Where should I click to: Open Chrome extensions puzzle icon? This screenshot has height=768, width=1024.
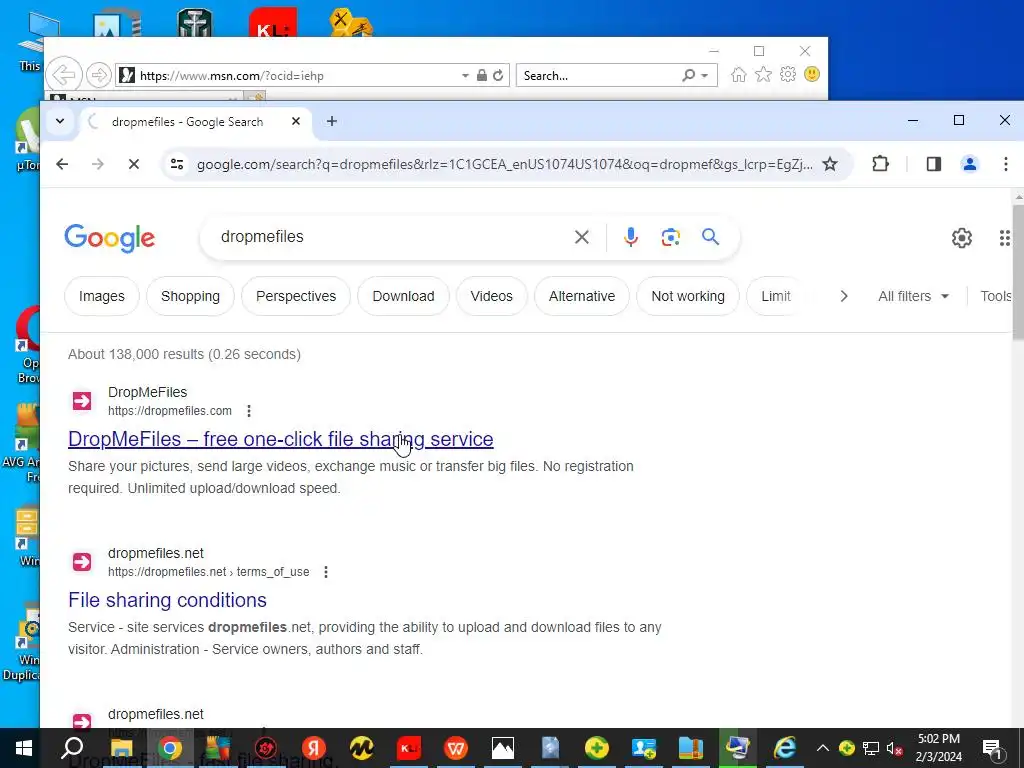click(x=880, y=164)
